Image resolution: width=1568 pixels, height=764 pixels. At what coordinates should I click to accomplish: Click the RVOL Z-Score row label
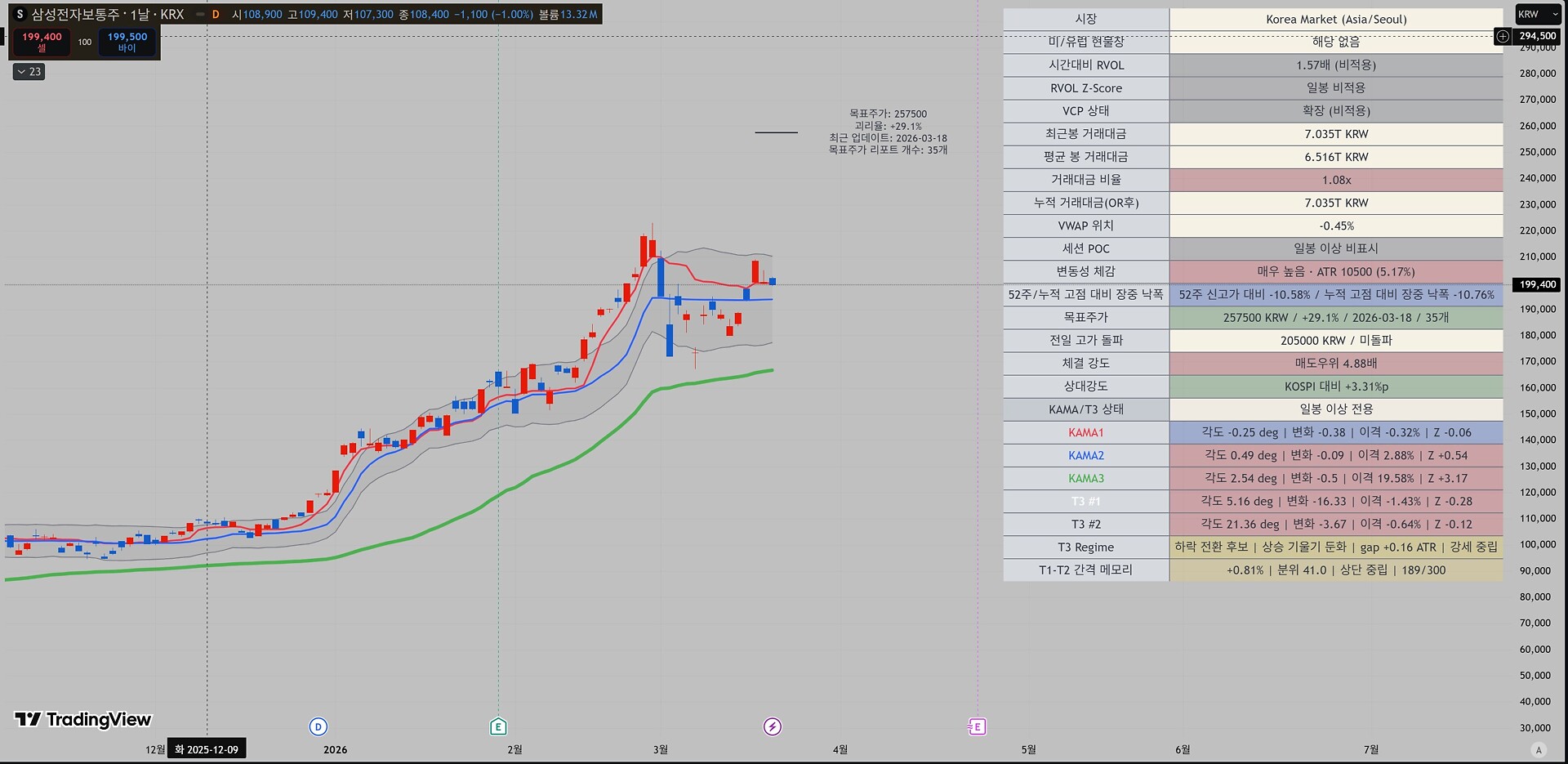coord(1086,87)
